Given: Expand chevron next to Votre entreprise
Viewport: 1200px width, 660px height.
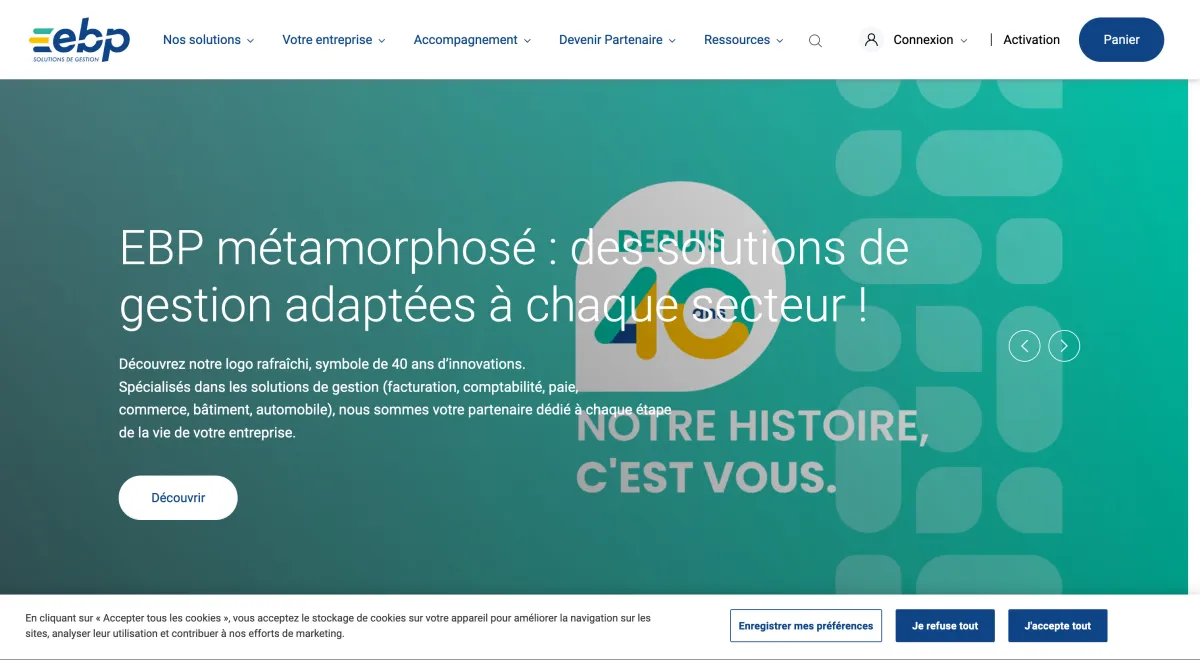Looking at the screenshot, I should [381, 41].
